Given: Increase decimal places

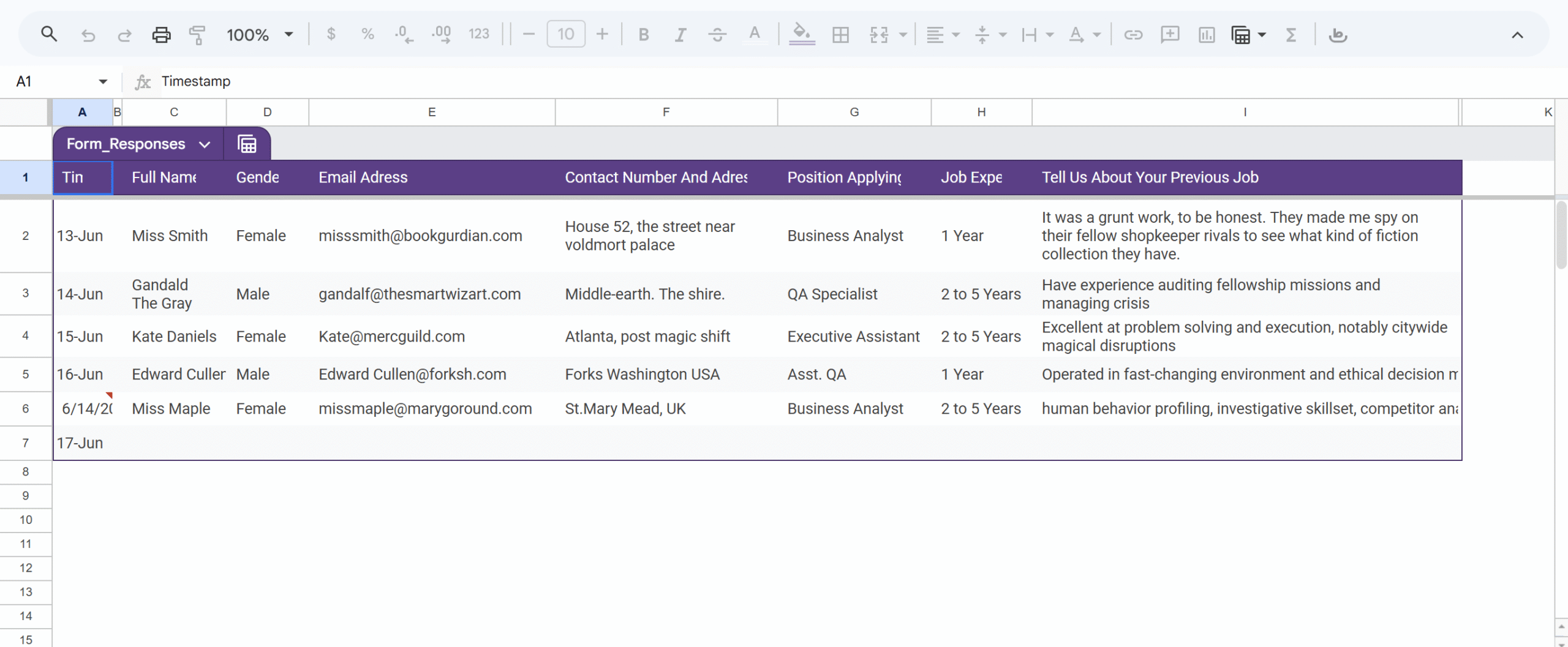Looking at the screenshot, I should tap(441, 34).
